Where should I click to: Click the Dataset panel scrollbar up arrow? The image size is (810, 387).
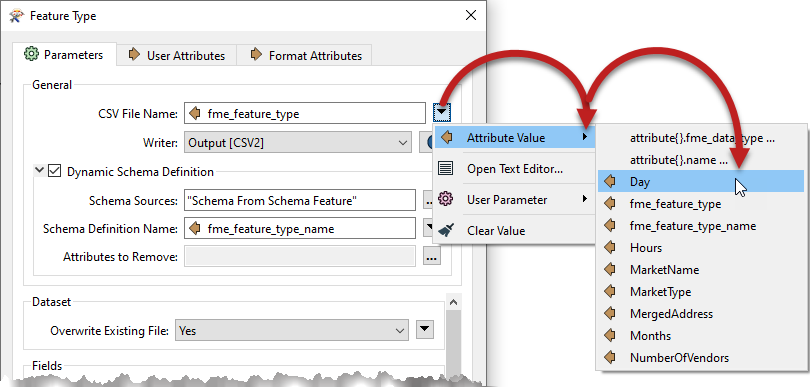(453, 302)
